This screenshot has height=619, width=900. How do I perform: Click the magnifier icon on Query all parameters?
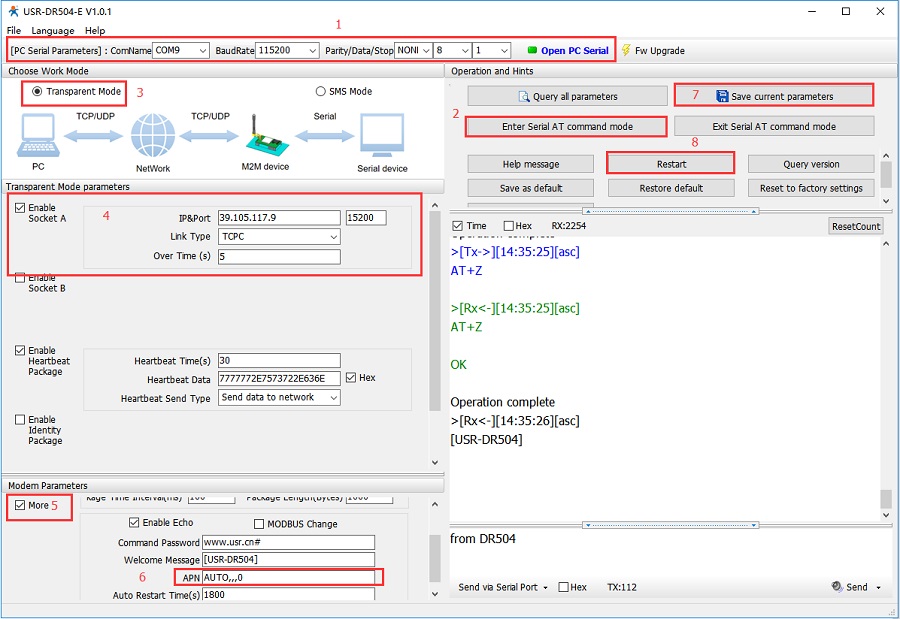tap(523, 96)
